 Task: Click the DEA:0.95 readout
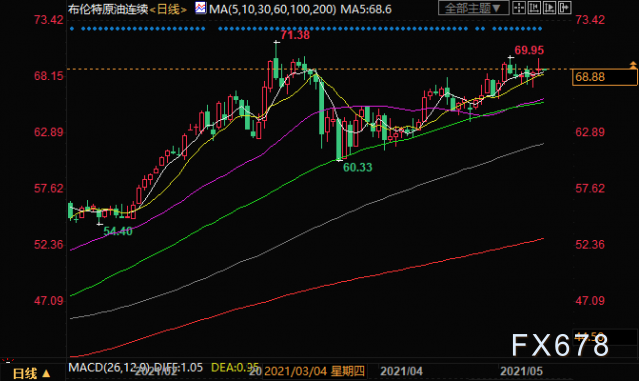click(235, 368)
